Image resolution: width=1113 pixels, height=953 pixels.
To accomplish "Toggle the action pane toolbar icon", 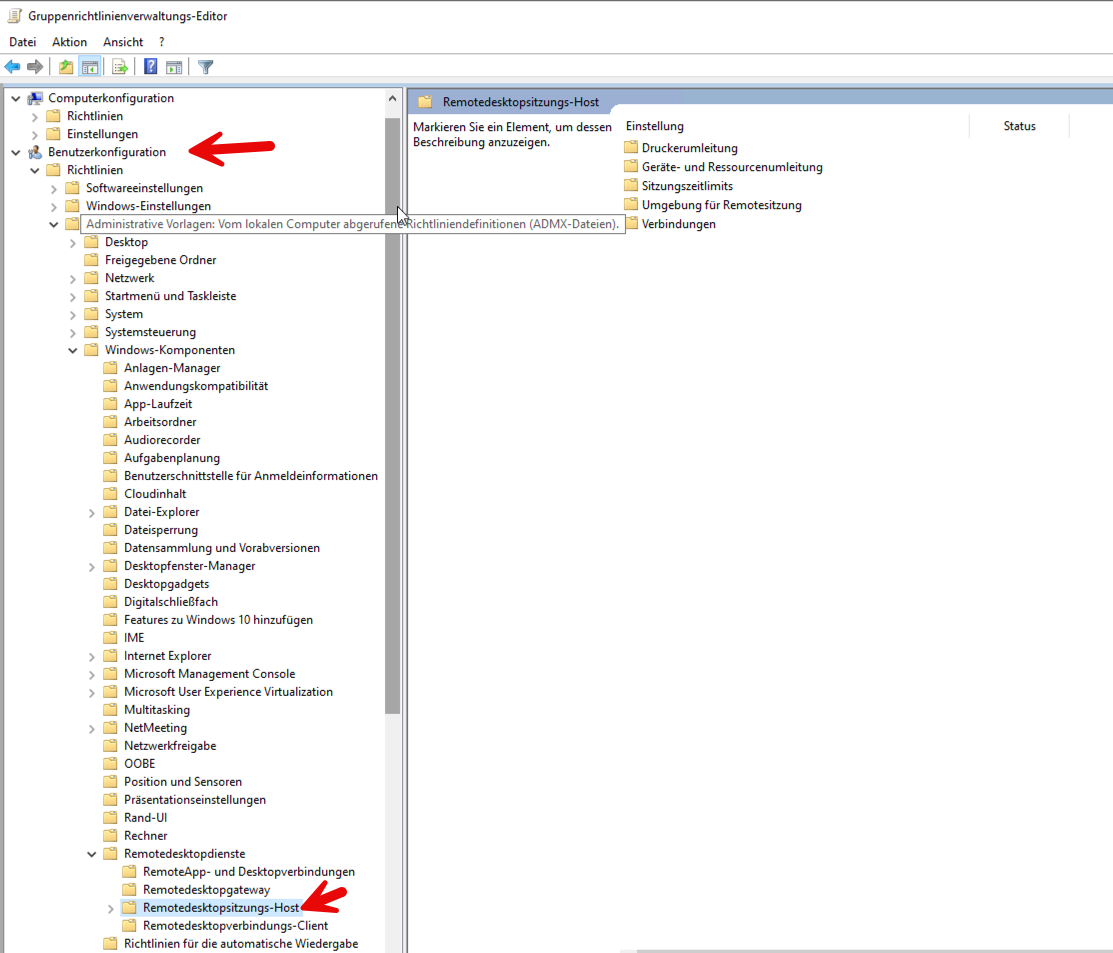I will pos(174,67).
